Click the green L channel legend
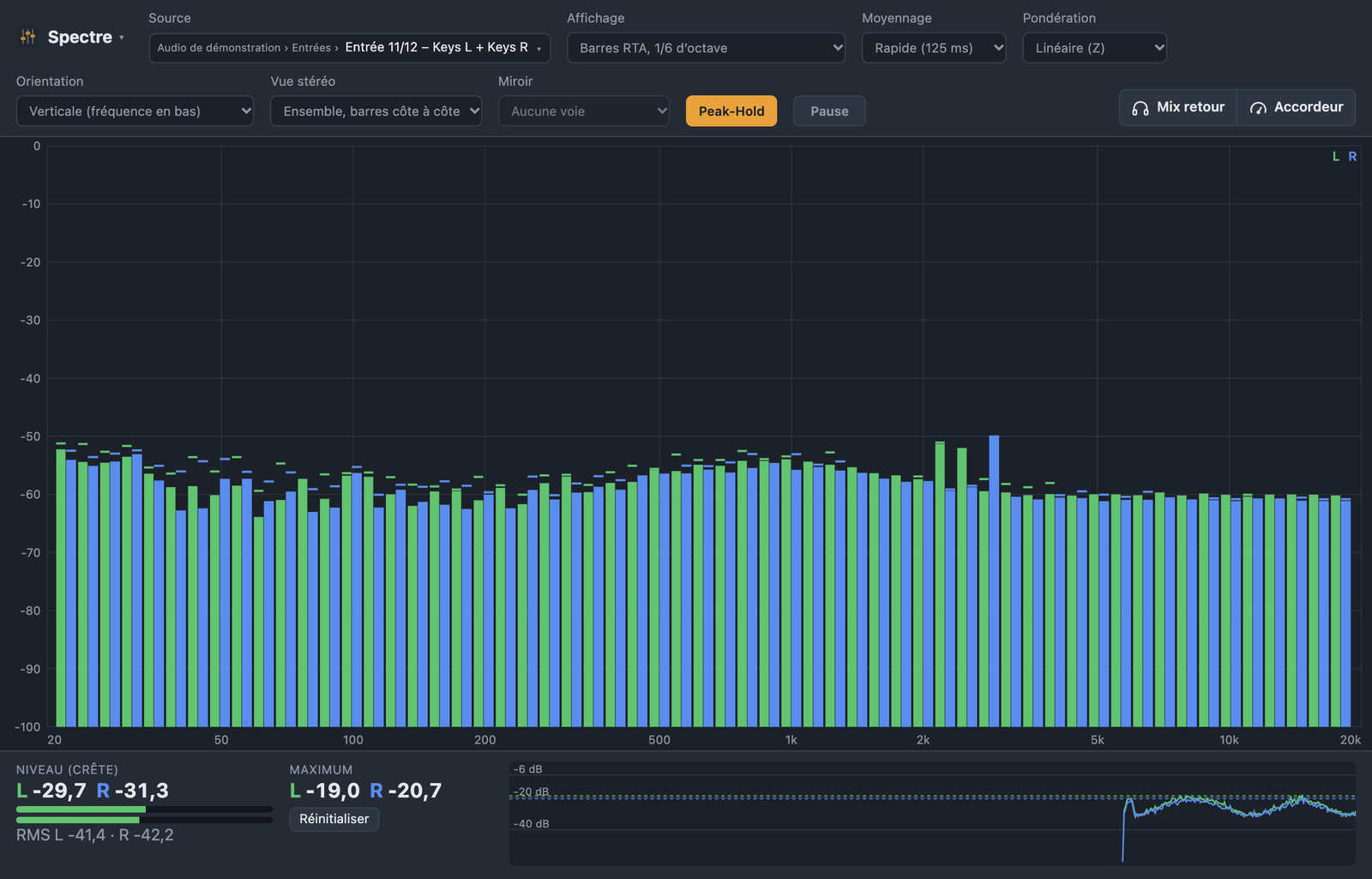1372x879 pixels. 1335,157
